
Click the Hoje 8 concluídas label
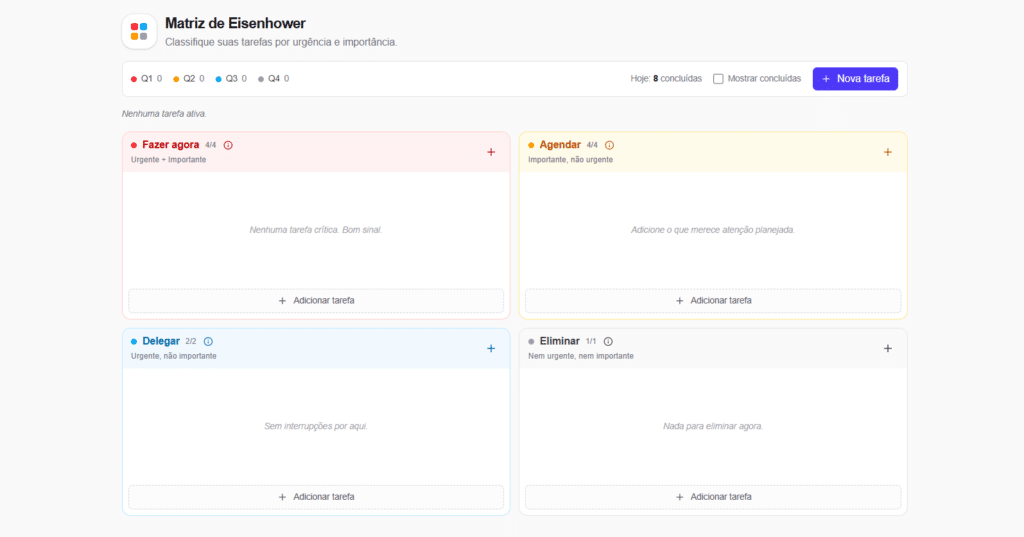coord(666,79)
